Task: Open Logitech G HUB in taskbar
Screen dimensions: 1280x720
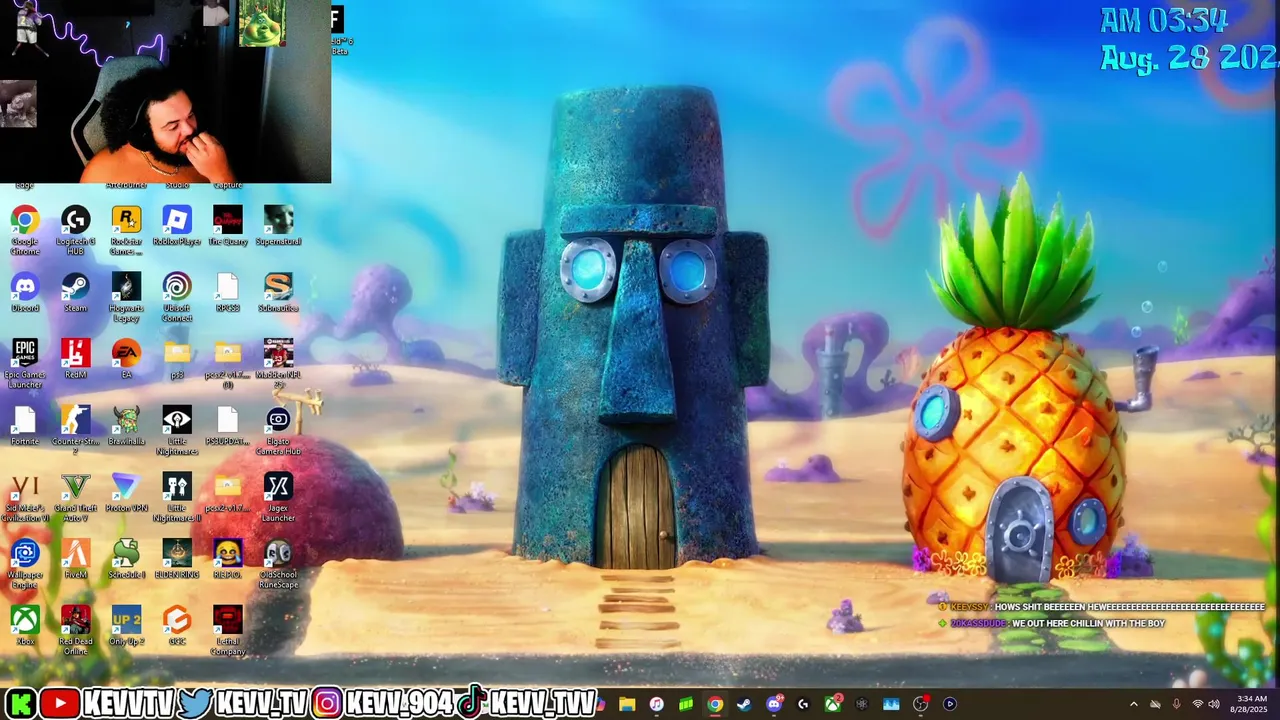Action: [803, 704]
